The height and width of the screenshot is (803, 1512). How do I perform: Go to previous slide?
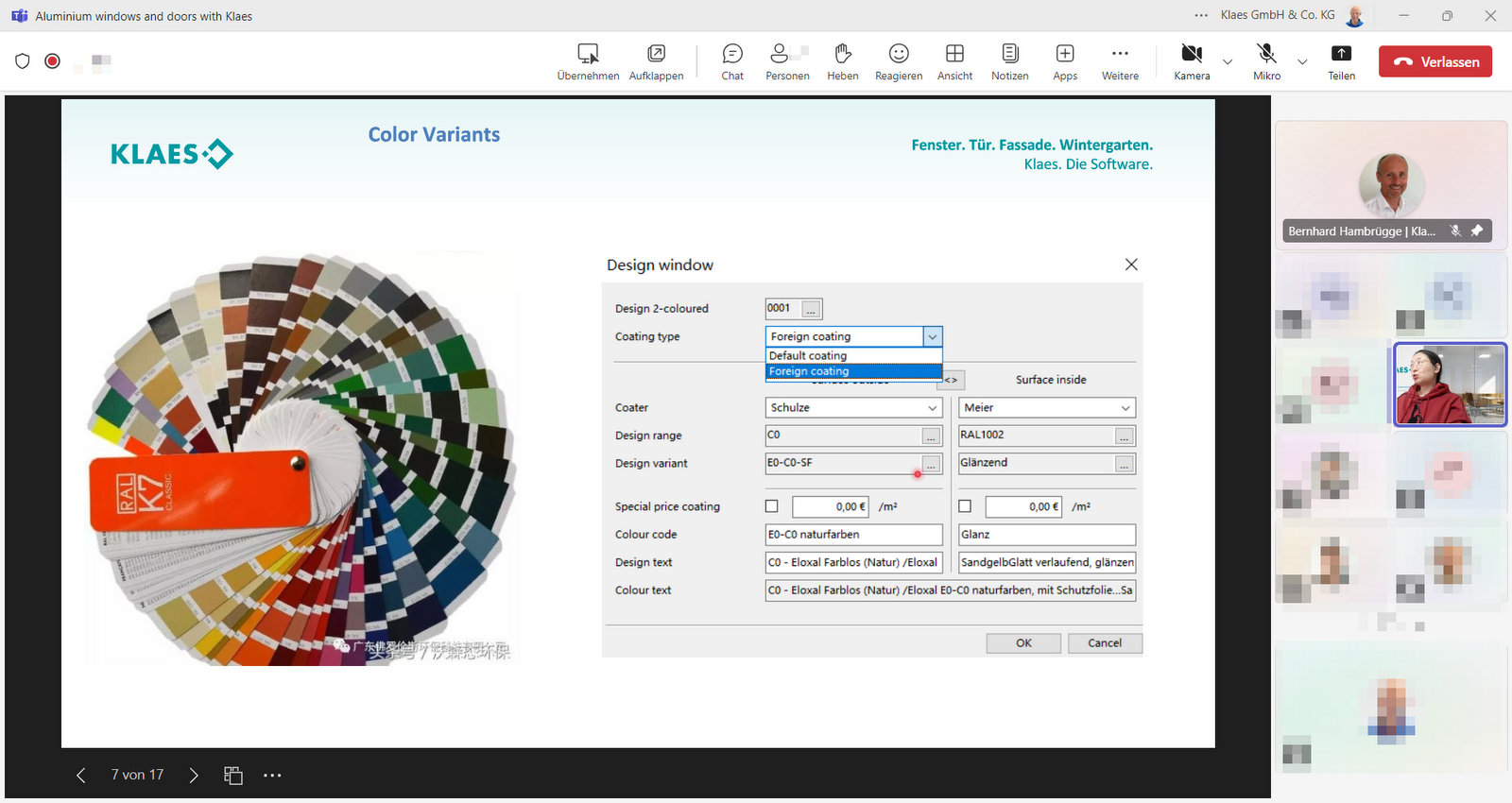pyautogui.click(x=81, y=776)
